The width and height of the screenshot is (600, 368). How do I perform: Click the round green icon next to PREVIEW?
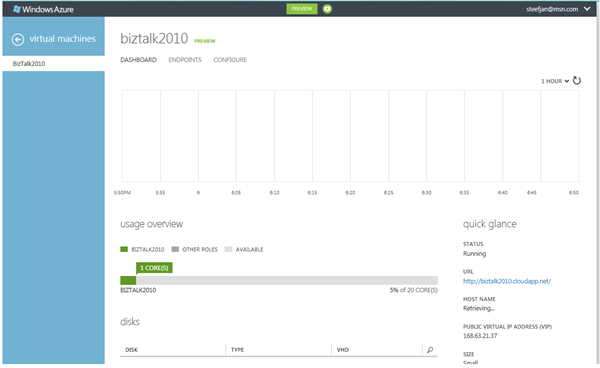pyautogui.click(x=327, y=9)
